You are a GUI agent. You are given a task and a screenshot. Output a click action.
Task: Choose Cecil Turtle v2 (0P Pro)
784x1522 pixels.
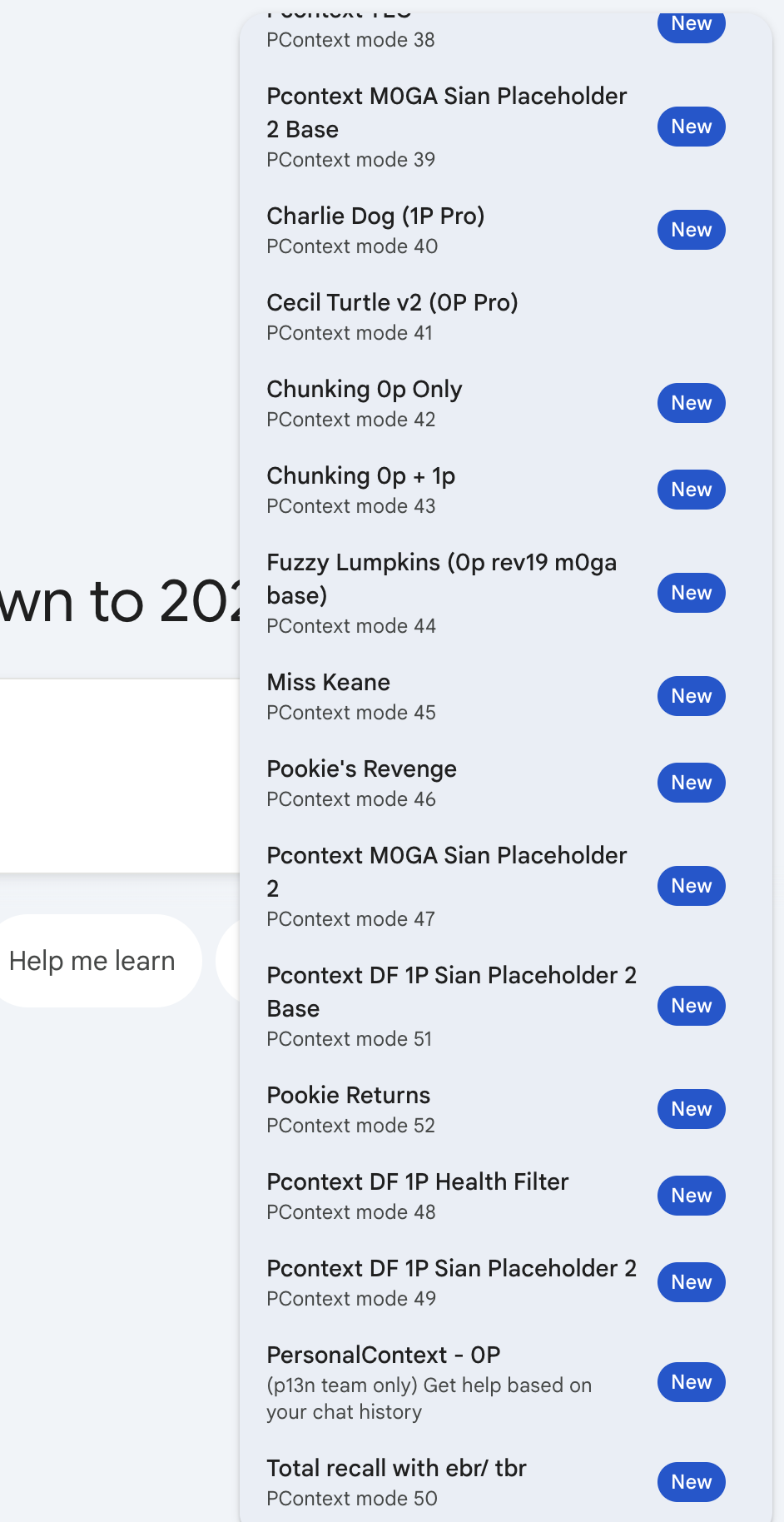point(392,316)
